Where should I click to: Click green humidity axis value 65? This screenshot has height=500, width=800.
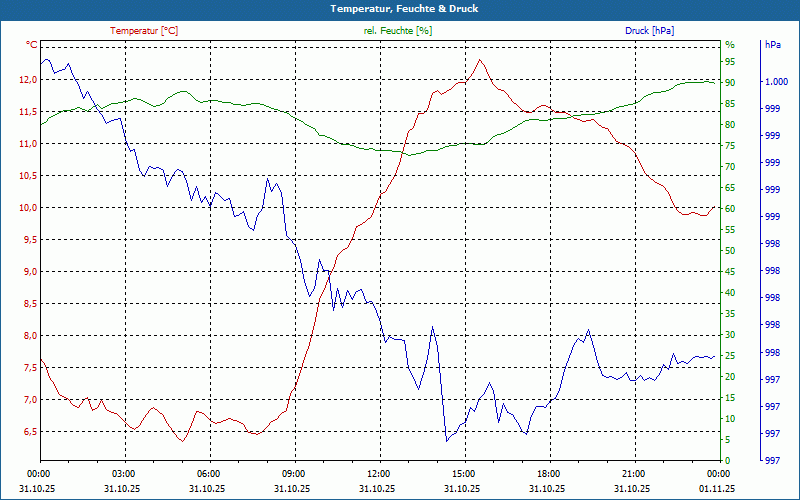[730, 188]
